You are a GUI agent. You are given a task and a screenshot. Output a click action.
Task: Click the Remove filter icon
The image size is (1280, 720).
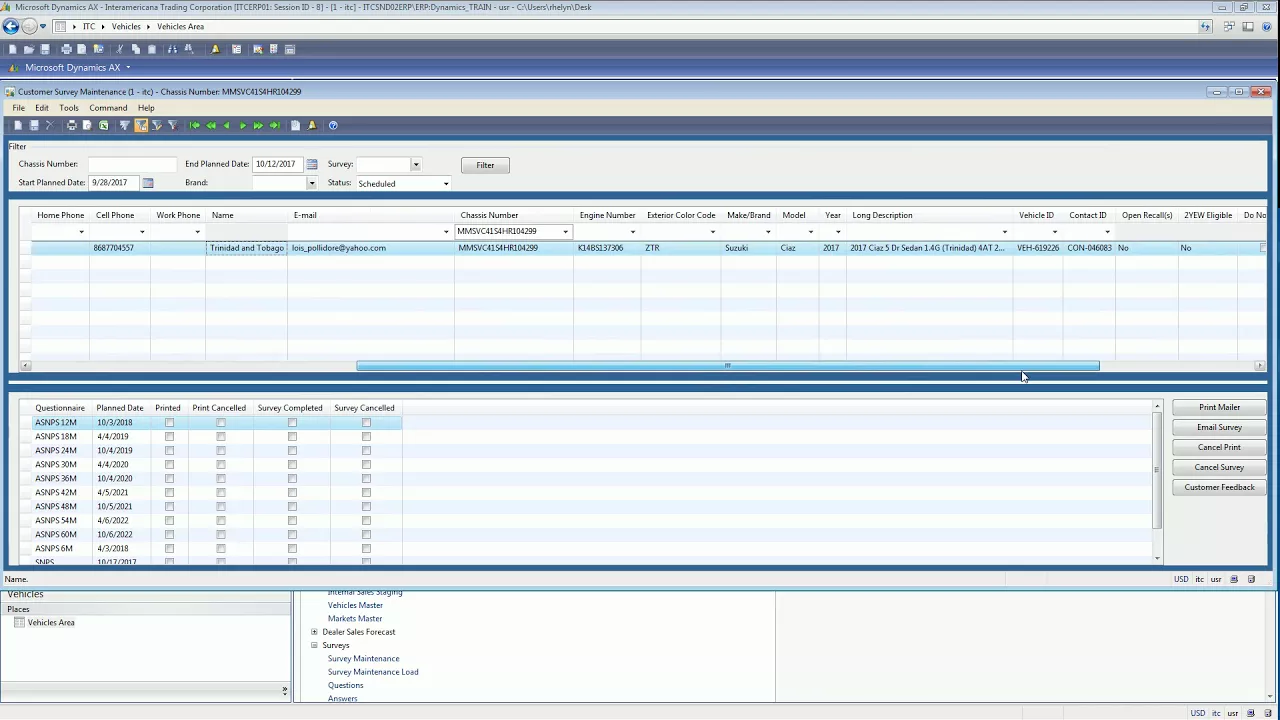click(173, 125)
